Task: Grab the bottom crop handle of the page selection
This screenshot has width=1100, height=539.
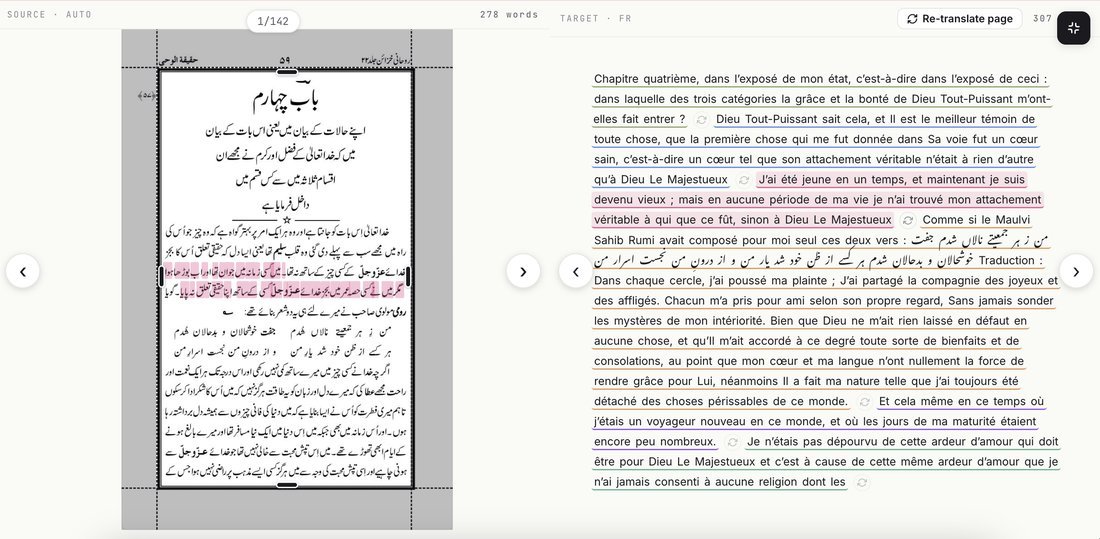Action: (x=286, y=484)
